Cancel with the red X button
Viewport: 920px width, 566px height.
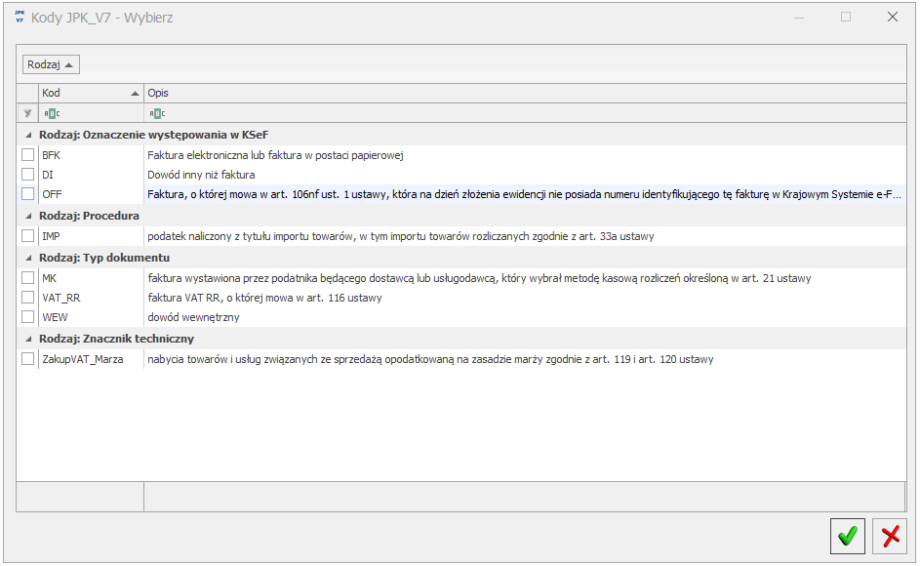click(889, 536)
